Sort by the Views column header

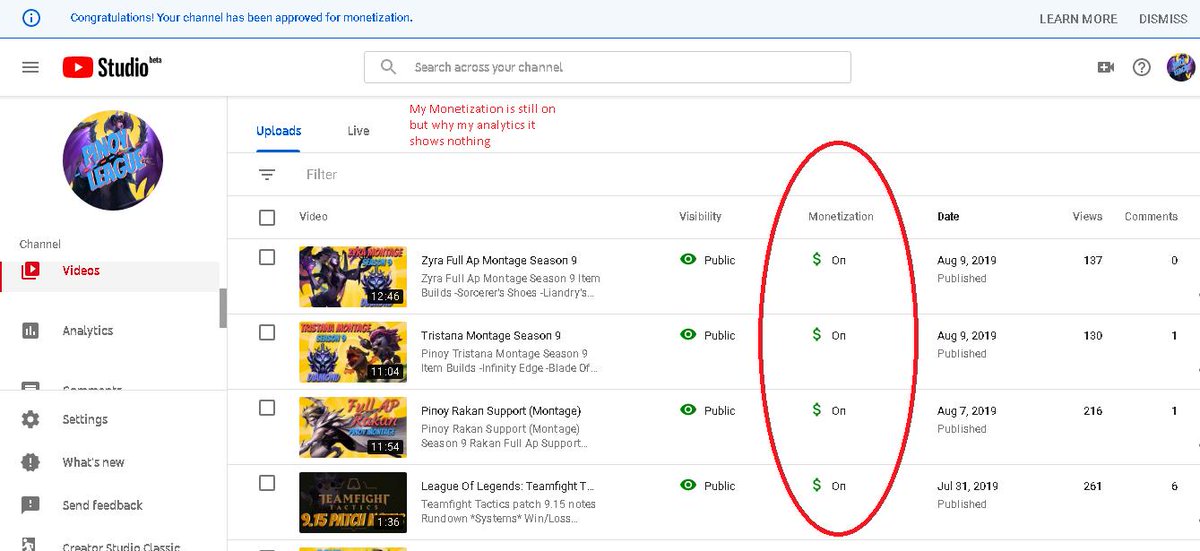tap(1087, 216)
